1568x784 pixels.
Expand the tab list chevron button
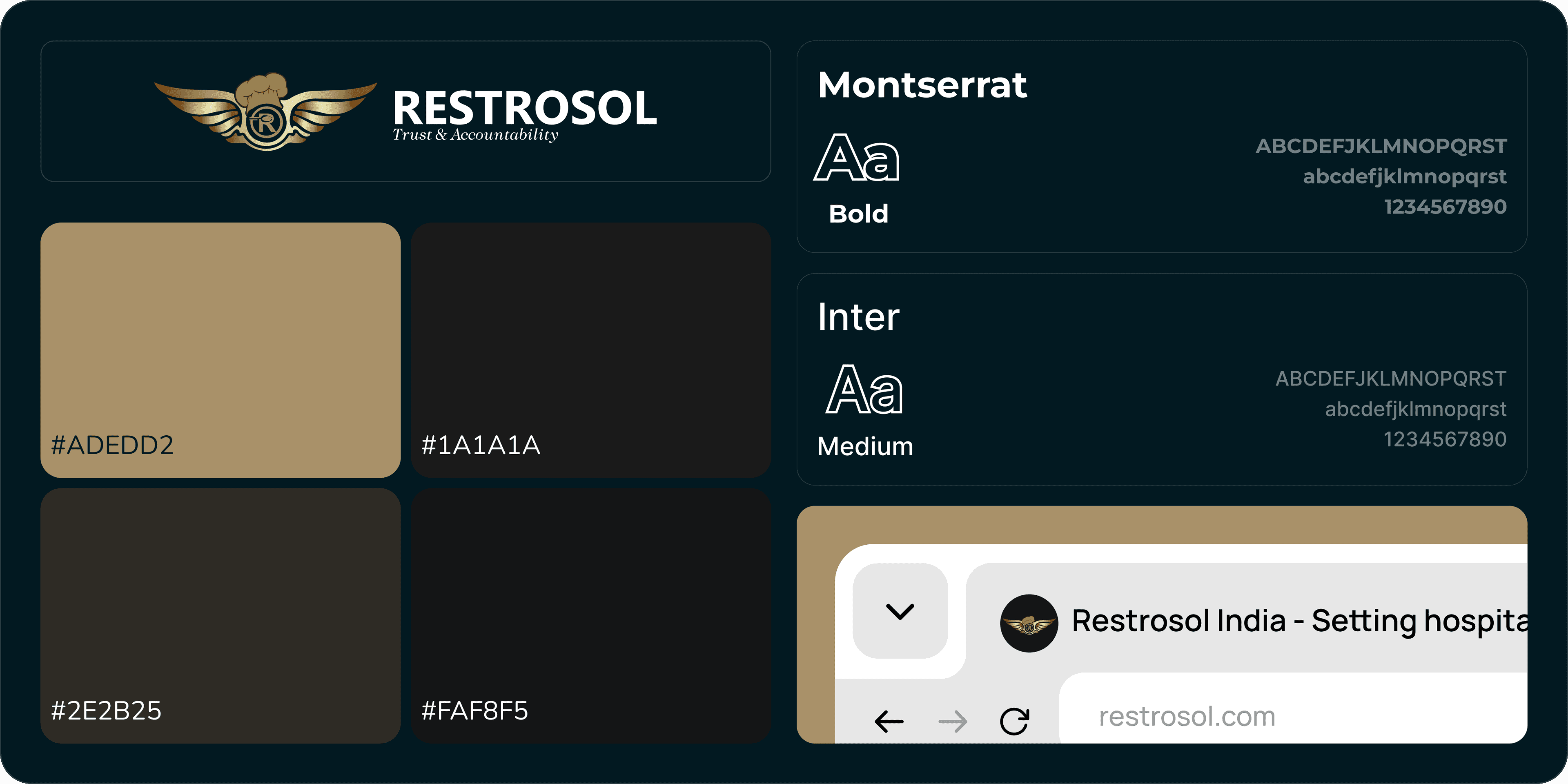(900, 610)
